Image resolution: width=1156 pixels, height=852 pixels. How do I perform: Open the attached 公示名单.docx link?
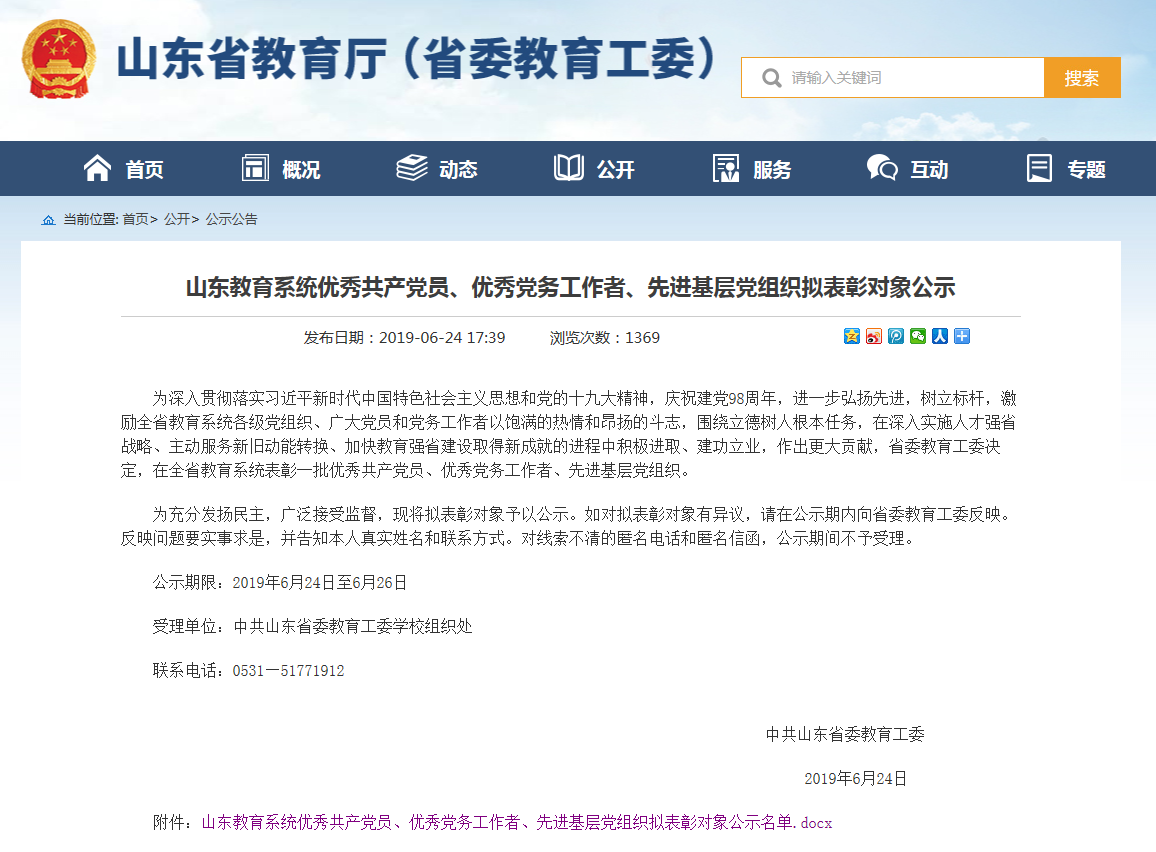(x=516, y=823)
